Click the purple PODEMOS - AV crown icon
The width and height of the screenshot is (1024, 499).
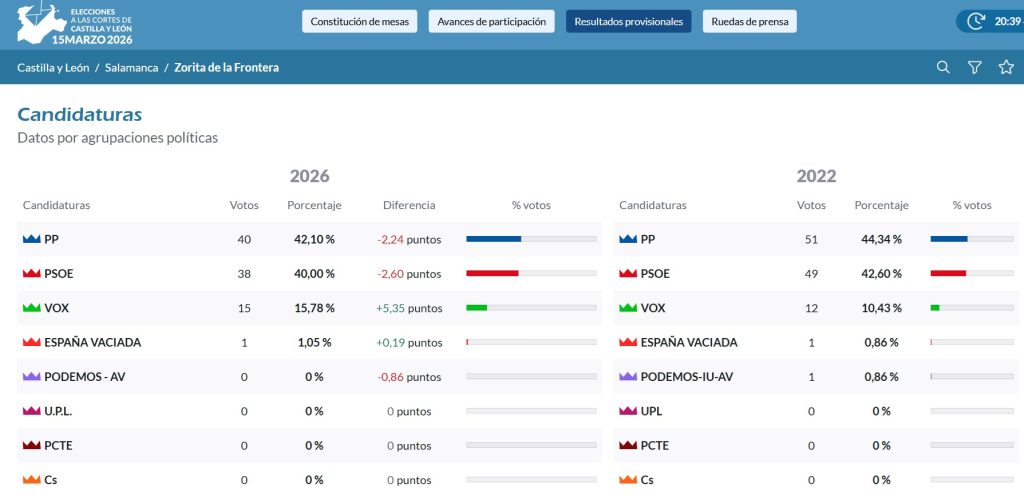click(x=31, y=377)
